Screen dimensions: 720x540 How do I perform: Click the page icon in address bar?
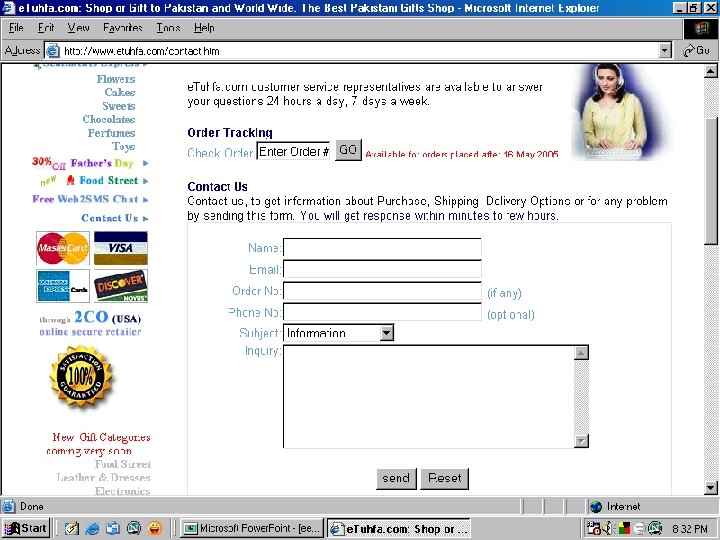[x=53, y=51]
